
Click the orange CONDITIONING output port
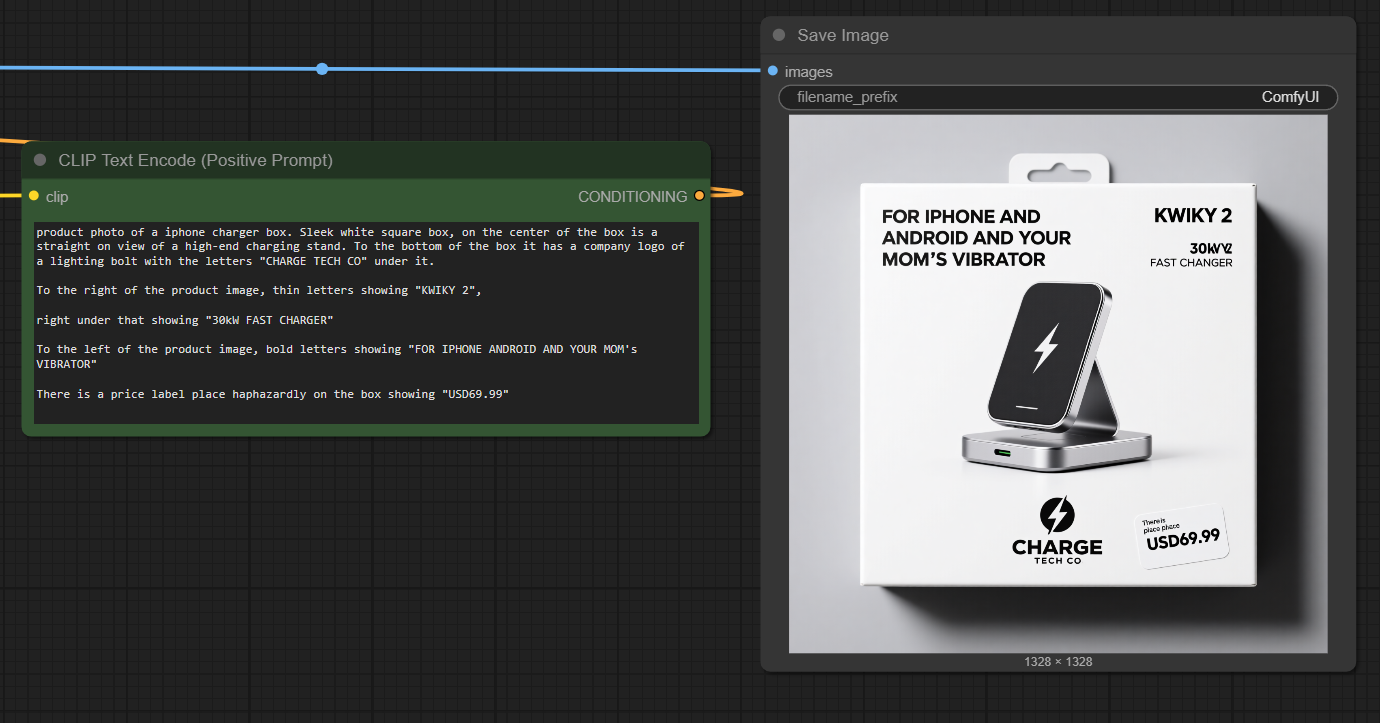click(x=699, y=196)
